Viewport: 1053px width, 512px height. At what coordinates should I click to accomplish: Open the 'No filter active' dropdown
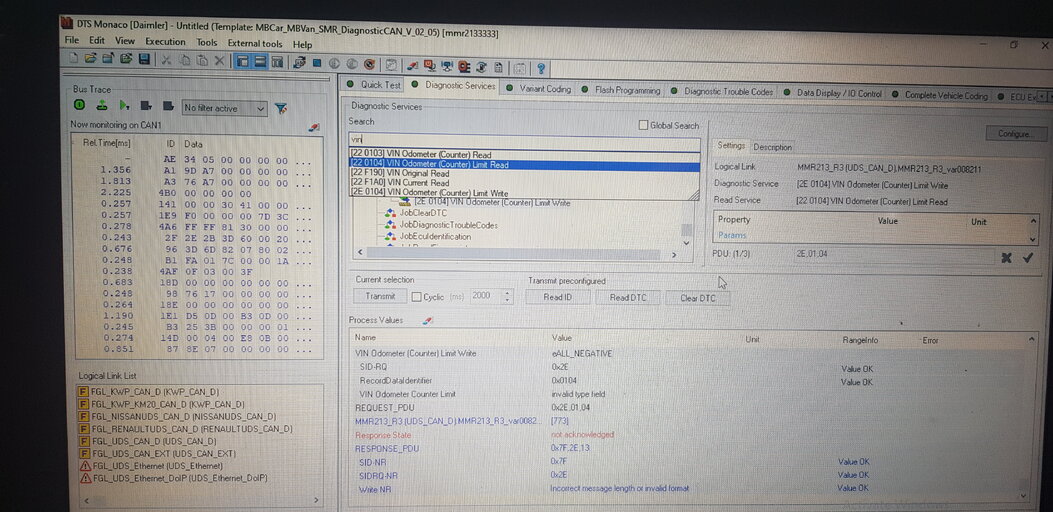[x=225, y=108]
